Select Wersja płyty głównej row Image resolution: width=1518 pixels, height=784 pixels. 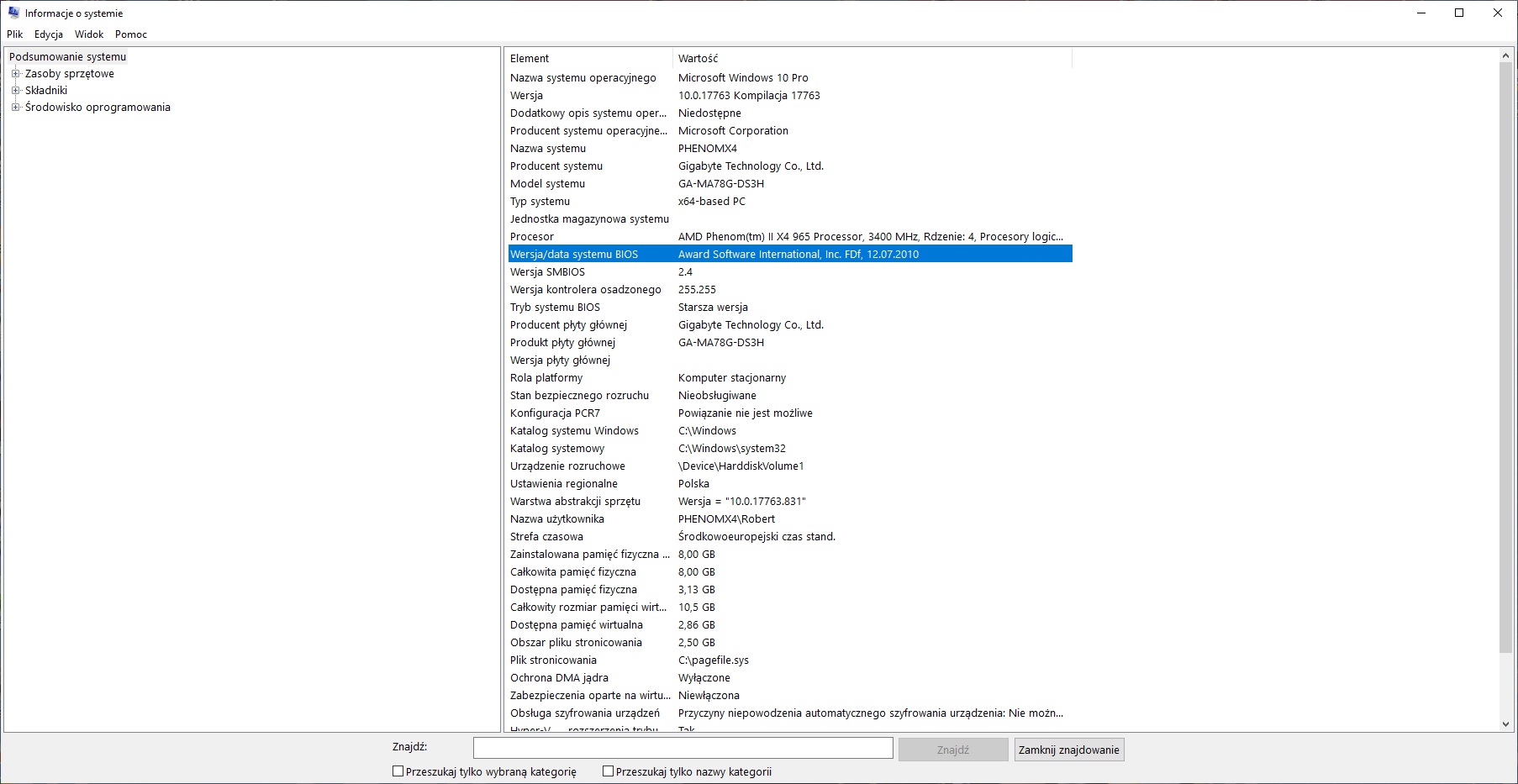coord(790,360)
